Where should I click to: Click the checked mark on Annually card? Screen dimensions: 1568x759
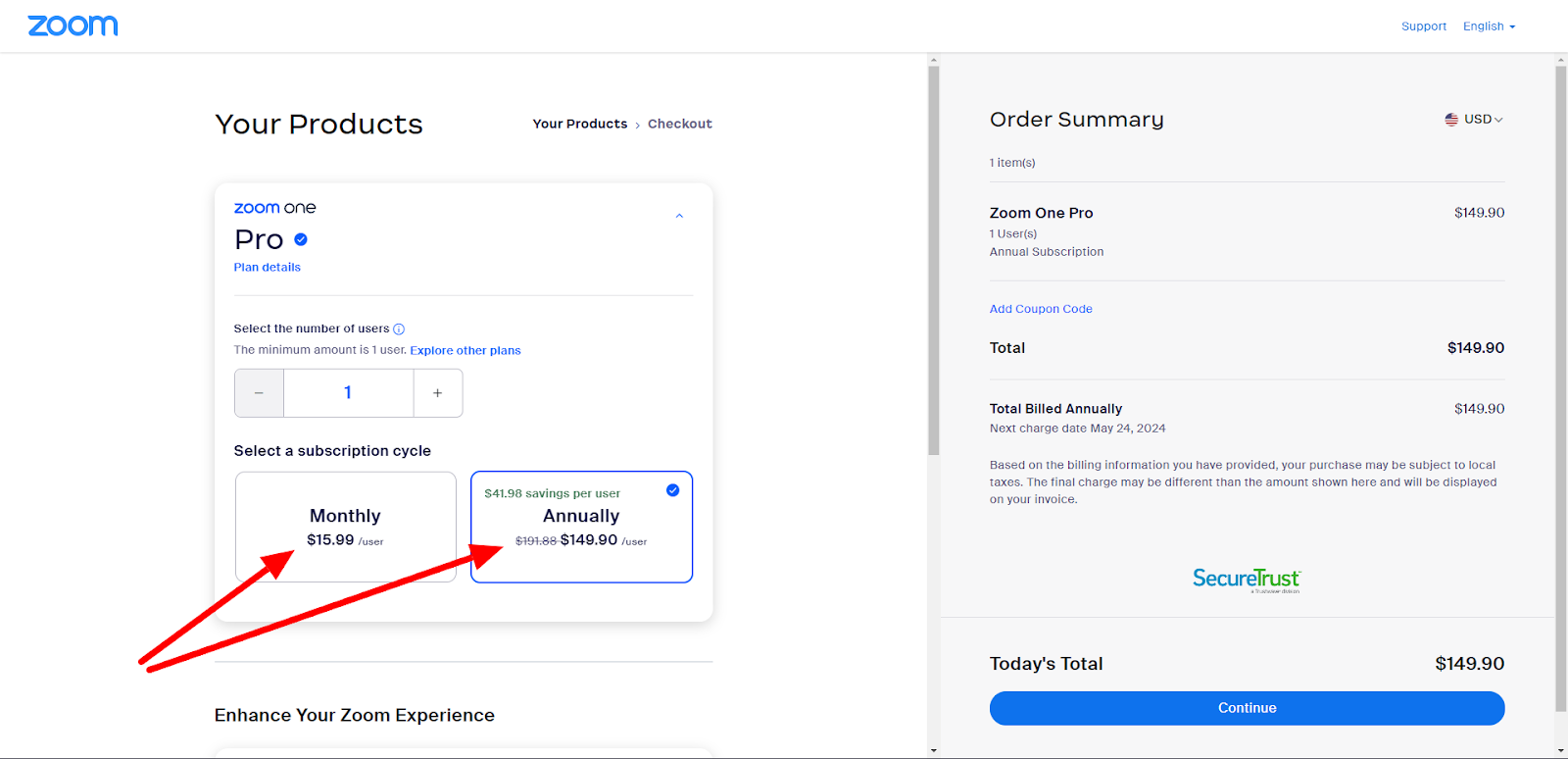(x=673, y=490)
